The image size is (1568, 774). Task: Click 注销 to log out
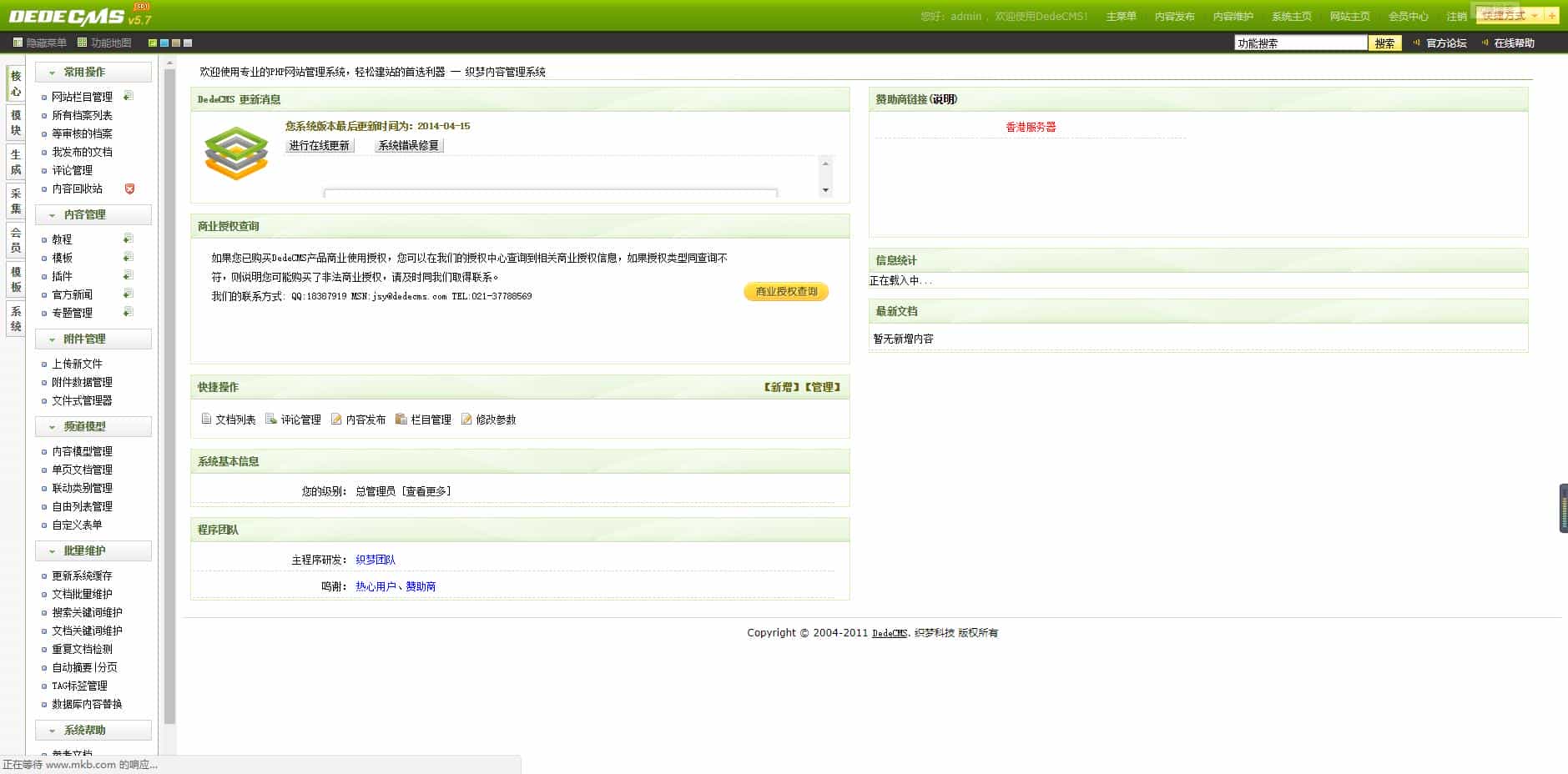coord(1456,17)
